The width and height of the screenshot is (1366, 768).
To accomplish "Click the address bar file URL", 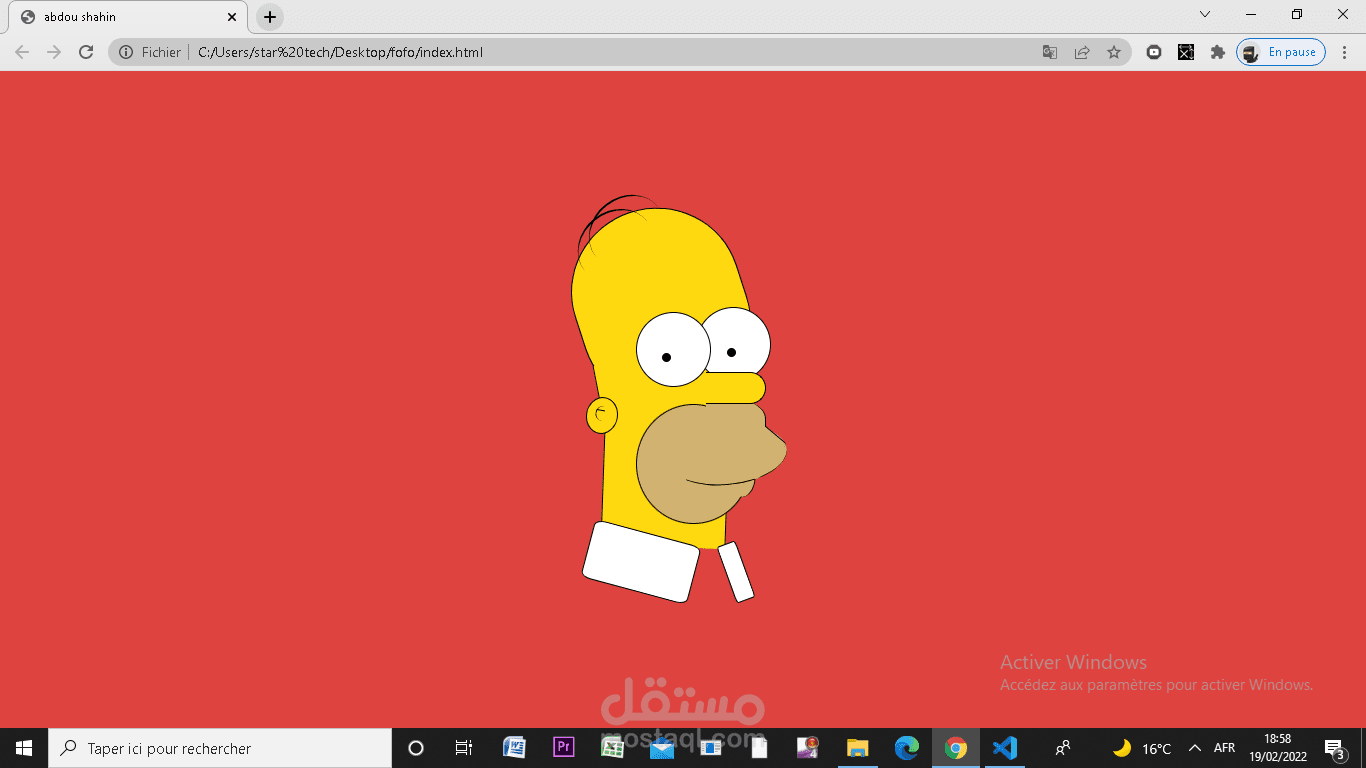I will (x=340, y=52).
